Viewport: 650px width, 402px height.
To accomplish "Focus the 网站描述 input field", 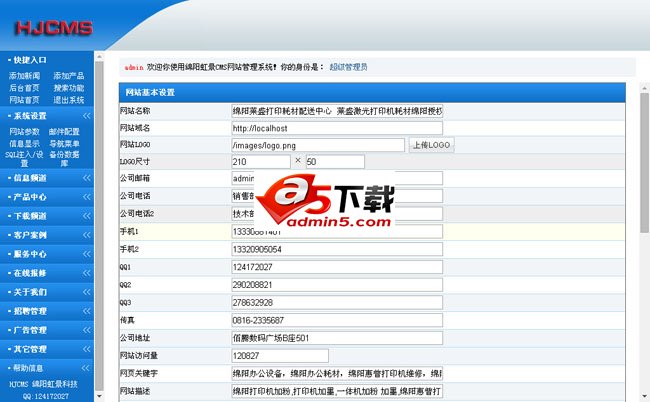I will [x=337, y=391].
